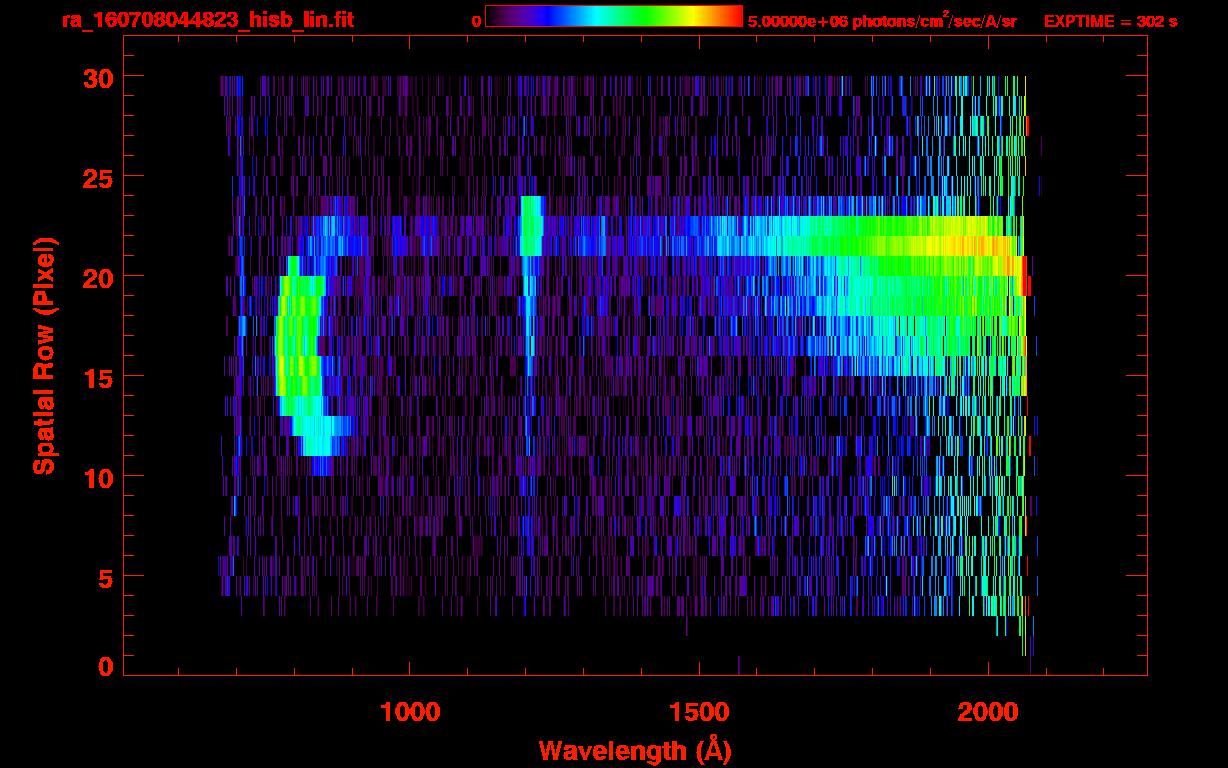Click the 2000 wavelength tick label
Image resolution: width=1228 pixels, height=768 pixels.
[x=987, y=712]
